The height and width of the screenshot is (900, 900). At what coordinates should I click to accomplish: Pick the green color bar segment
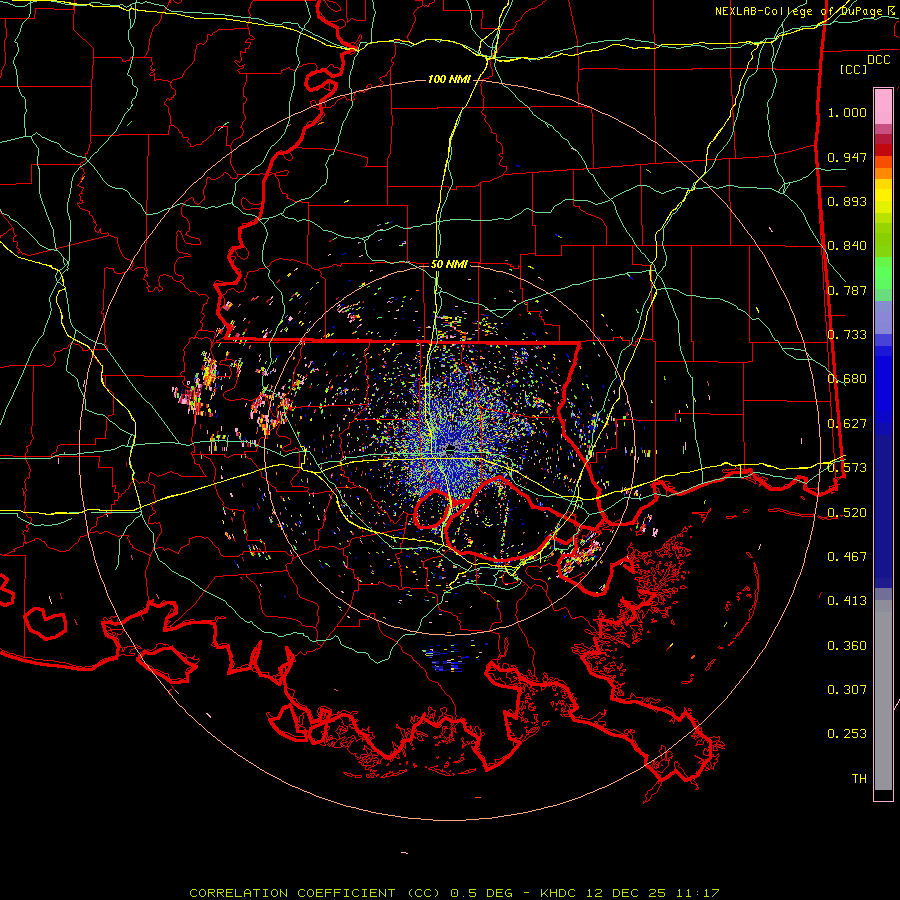click(883, 273)
